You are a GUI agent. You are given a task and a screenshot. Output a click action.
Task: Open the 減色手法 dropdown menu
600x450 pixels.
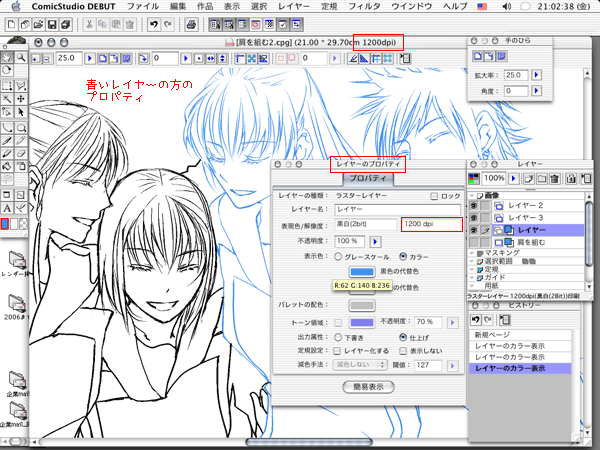tap(358, 366)
